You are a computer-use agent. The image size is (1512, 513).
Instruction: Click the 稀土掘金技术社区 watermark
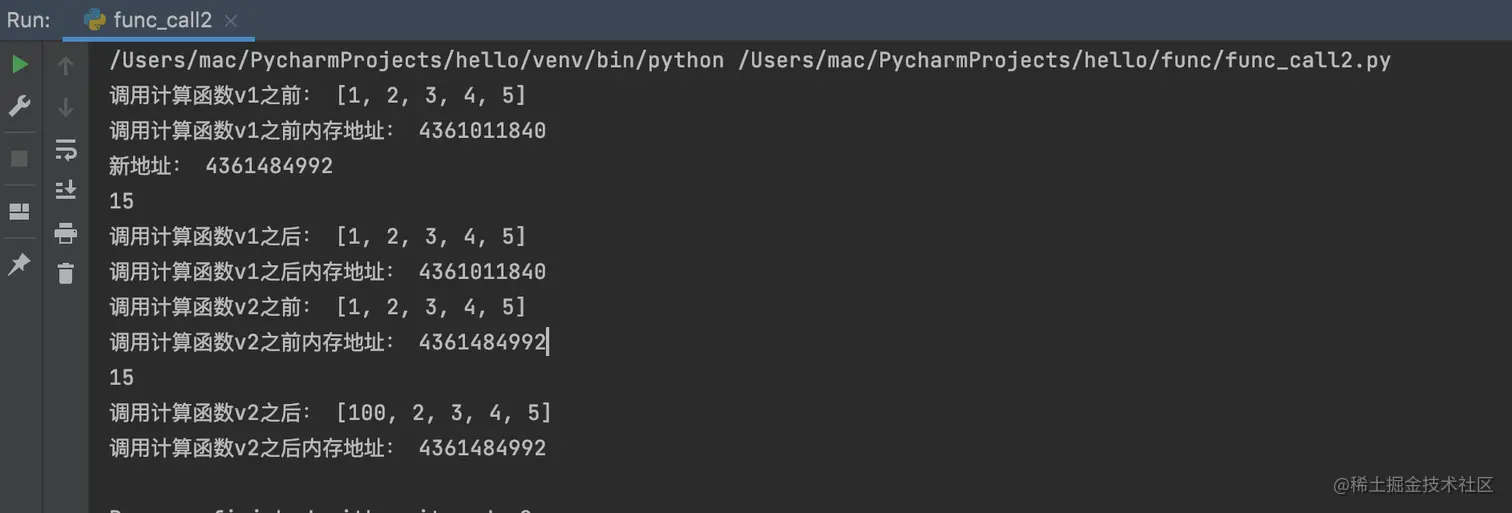(x=1413, y=484)
